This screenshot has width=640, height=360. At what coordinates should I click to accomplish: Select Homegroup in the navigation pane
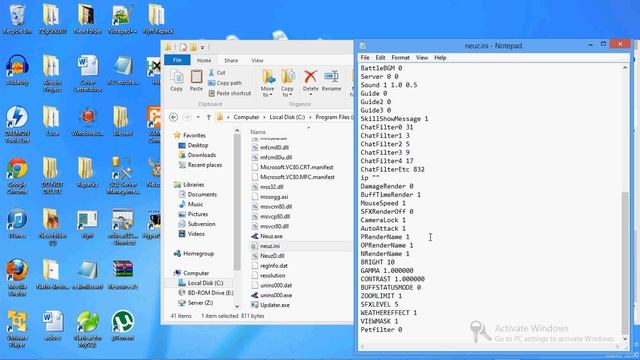(194, 253)
